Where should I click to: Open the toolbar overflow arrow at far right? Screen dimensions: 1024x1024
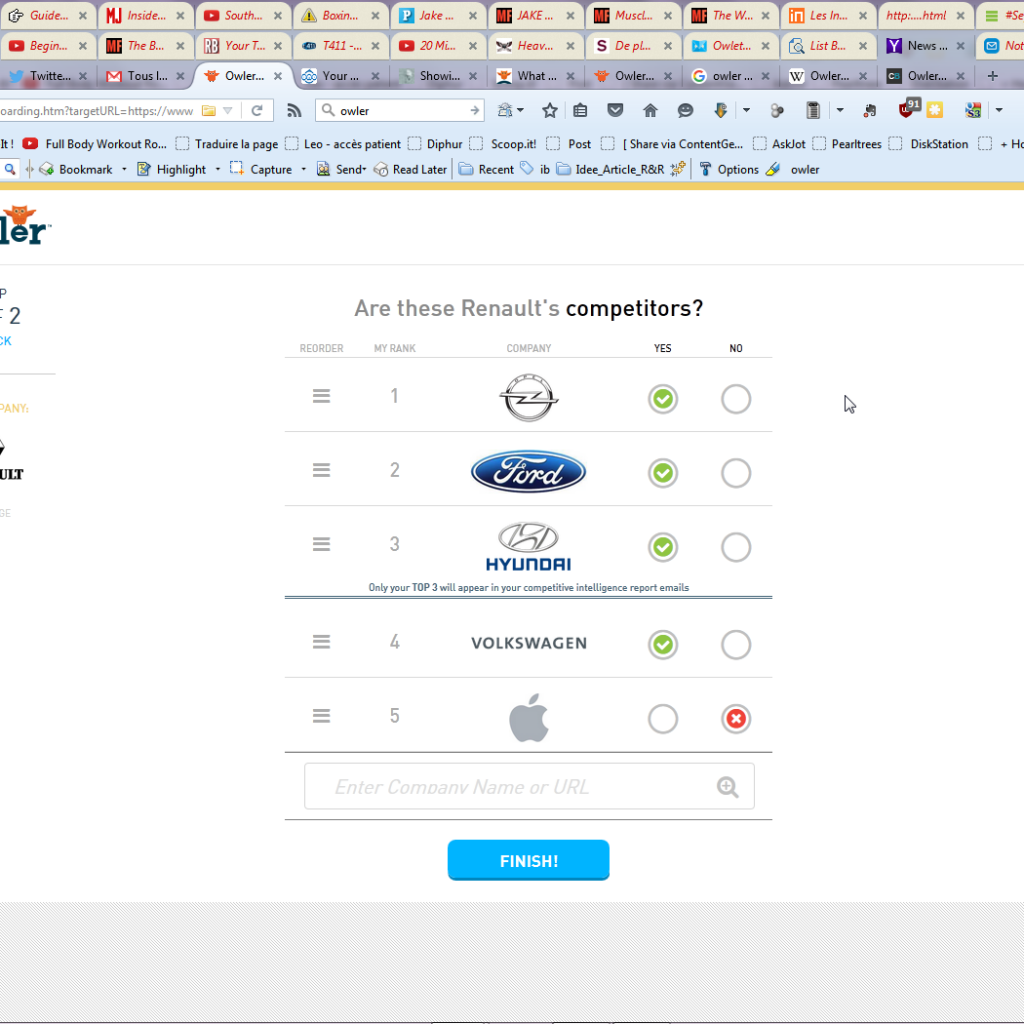click(999, 110)
